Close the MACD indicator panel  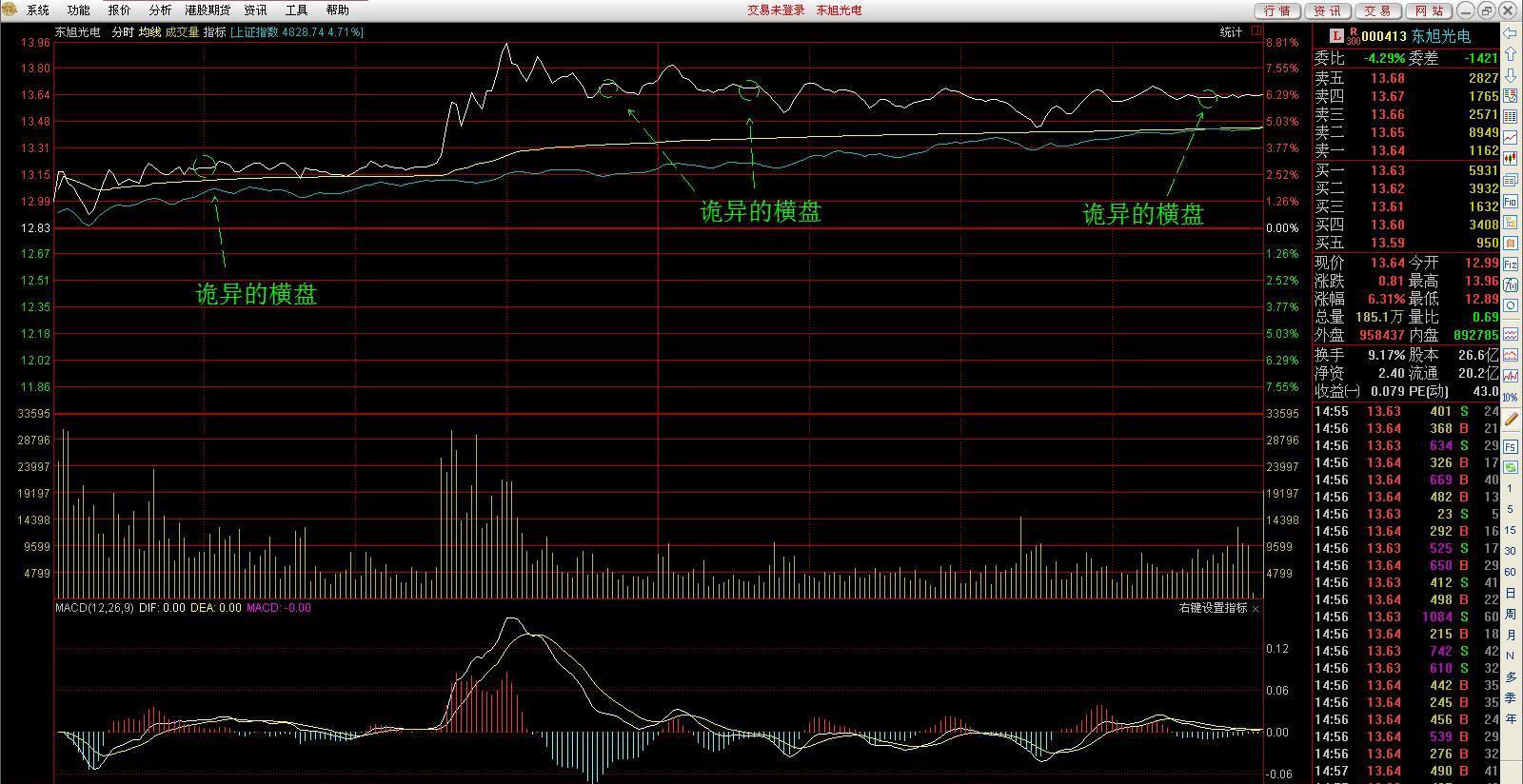click(1256, 608)
